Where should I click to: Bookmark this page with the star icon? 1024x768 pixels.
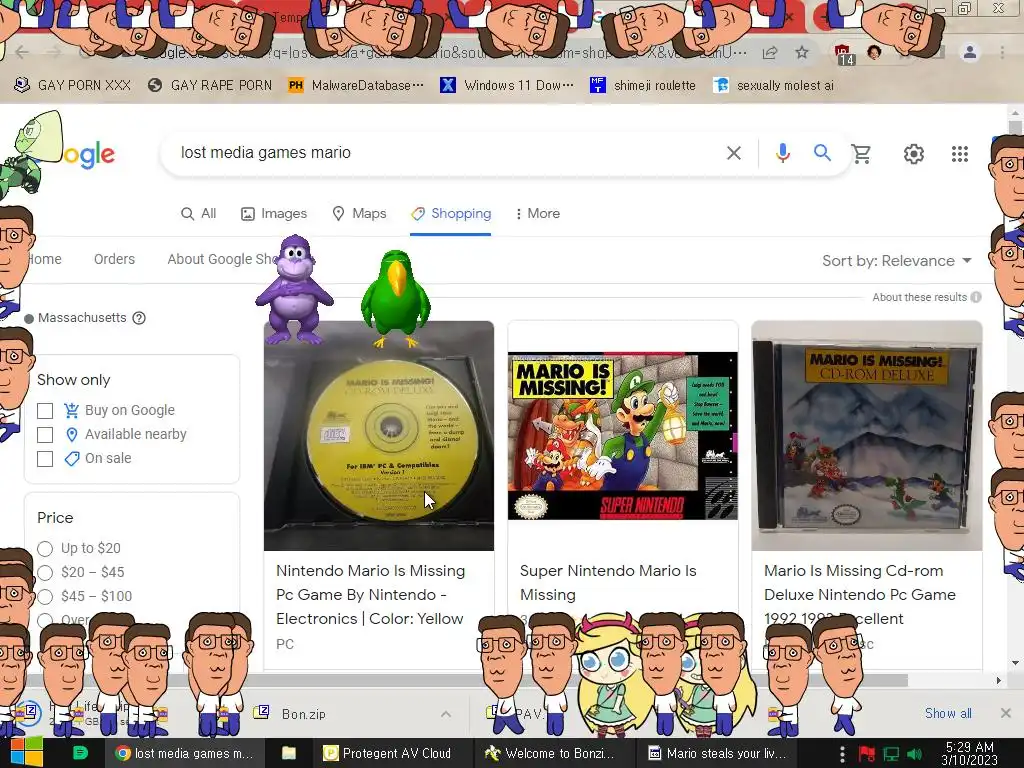click(802, 53)
